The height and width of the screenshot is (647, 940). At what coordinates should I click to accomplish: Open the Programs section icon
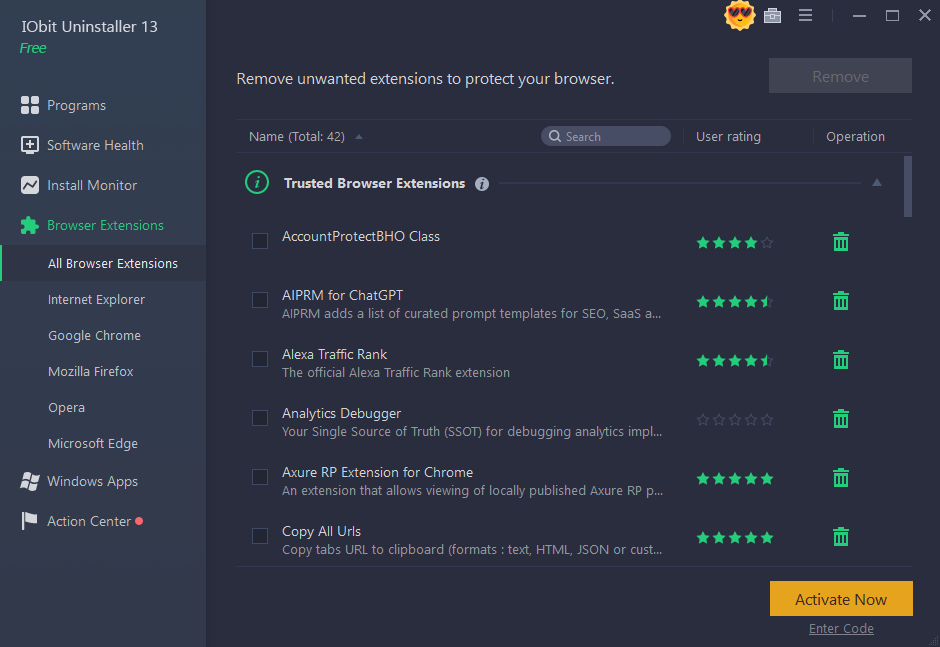(29, 105)
